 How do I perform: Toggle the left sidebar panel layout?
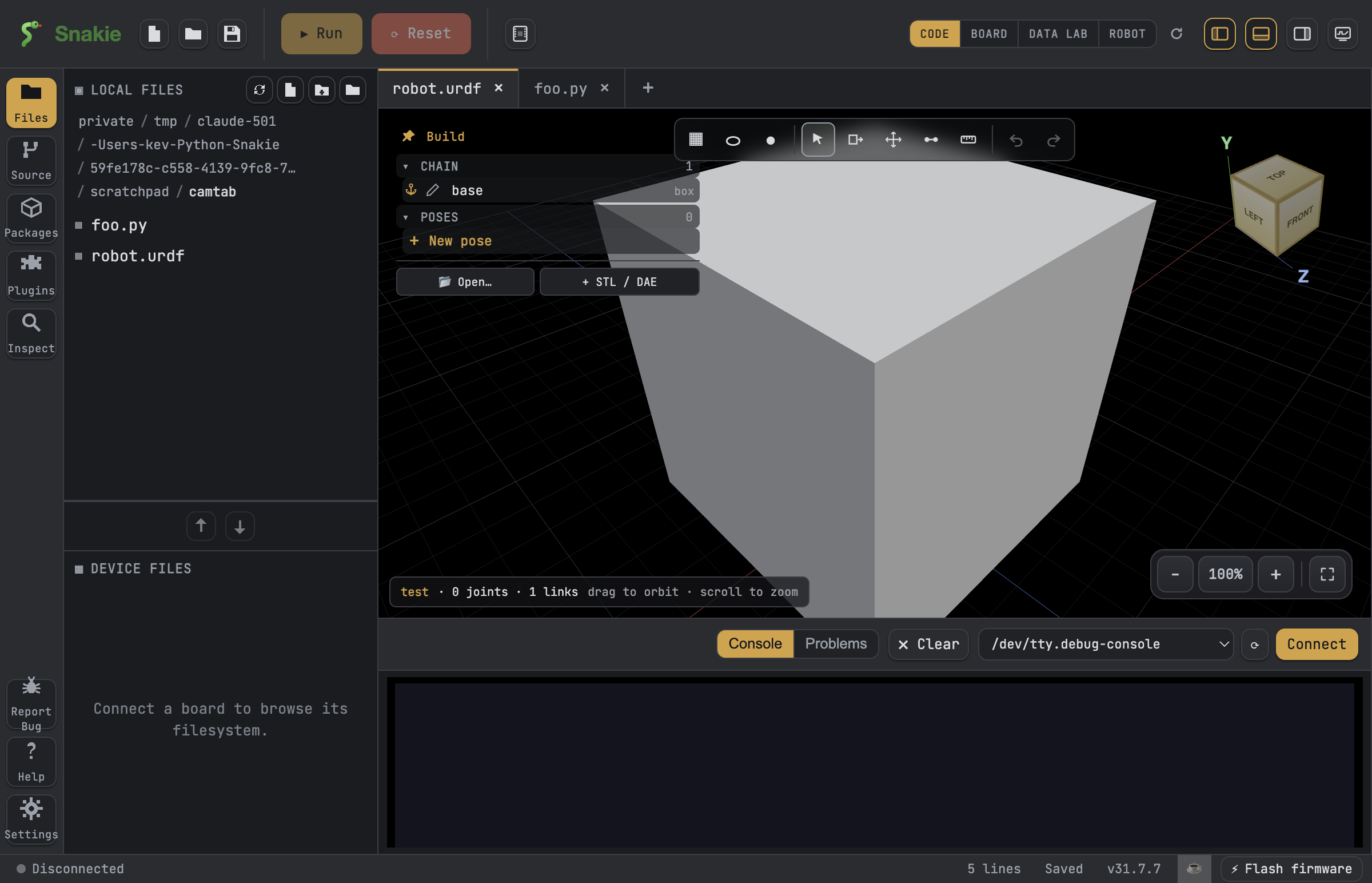coord(1219,34)
